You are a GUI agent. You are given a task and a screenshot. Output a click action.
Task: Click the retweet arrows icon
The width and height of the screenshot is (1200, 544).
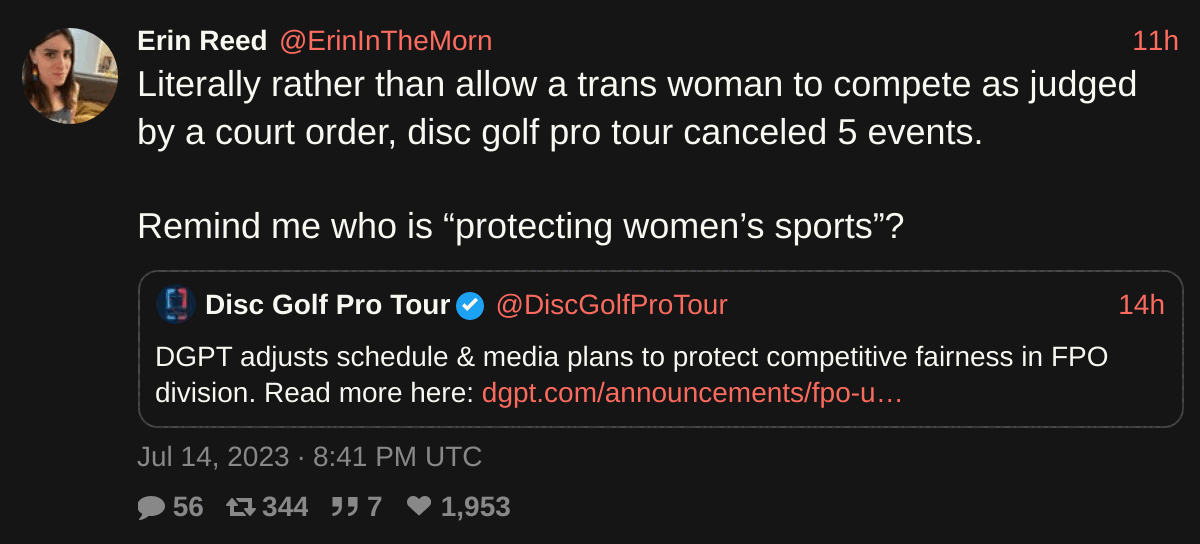[241, 508]
